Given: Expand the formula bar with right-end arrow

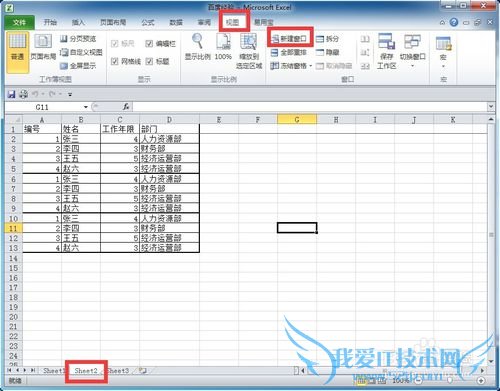Looking at the screenshot, I should click(491, 107).
